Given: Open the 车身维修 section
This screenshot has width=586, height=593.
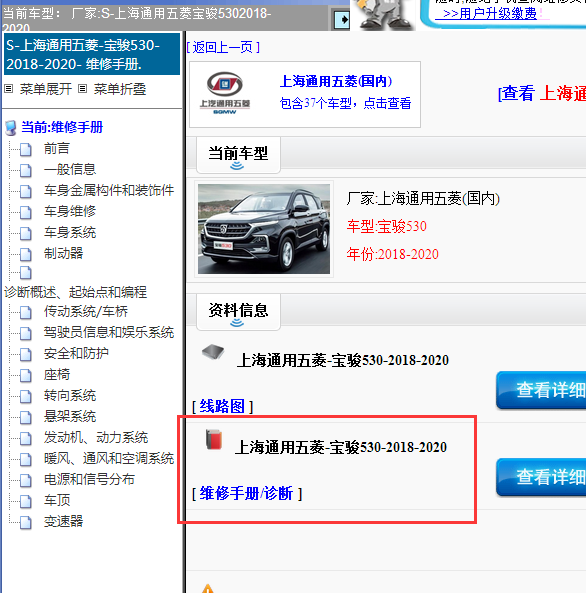Looking at the screenshot, I should pos(70,211).
